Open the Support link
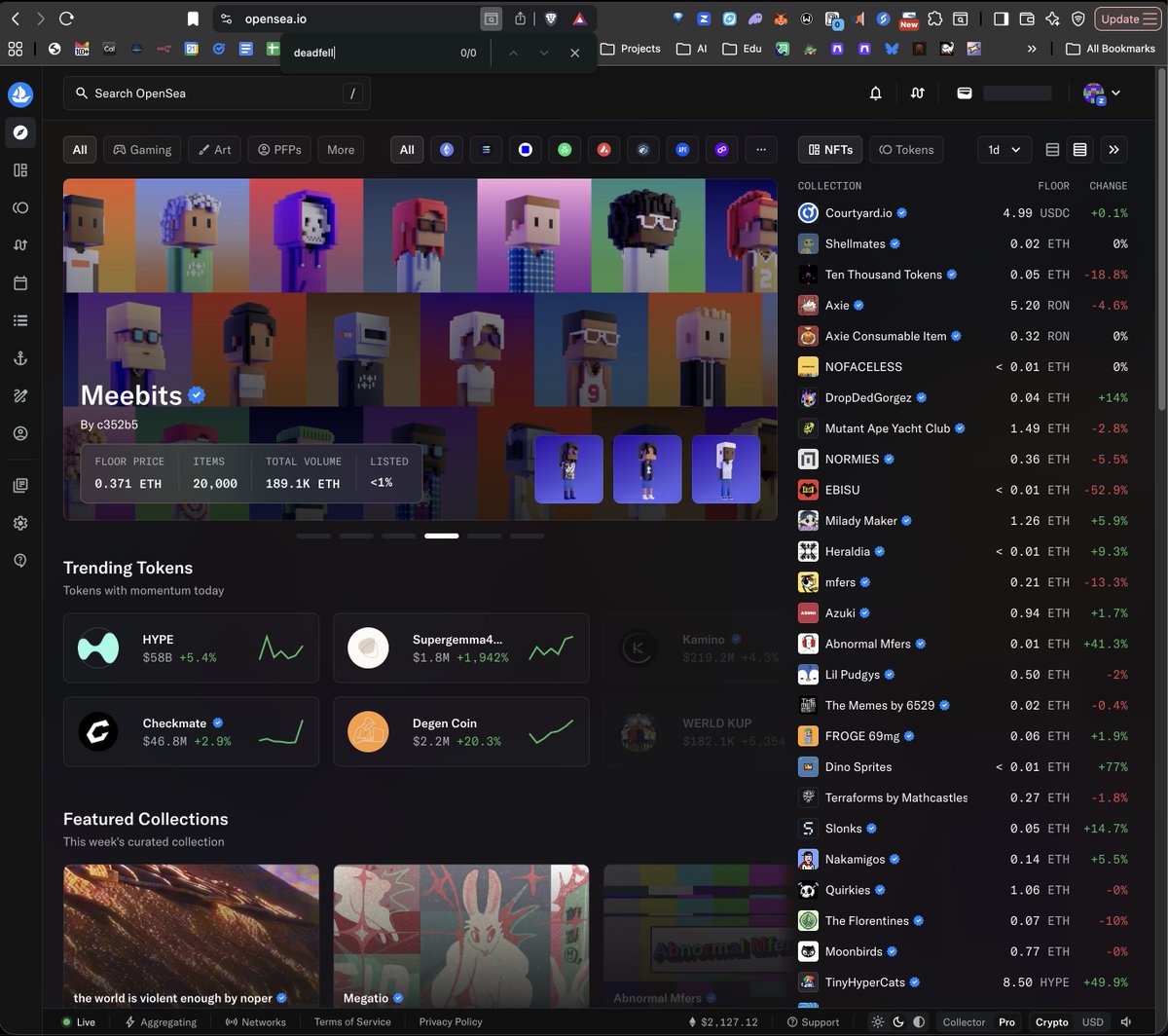Viewport: 1168px width, 1036px height. 813,1022
